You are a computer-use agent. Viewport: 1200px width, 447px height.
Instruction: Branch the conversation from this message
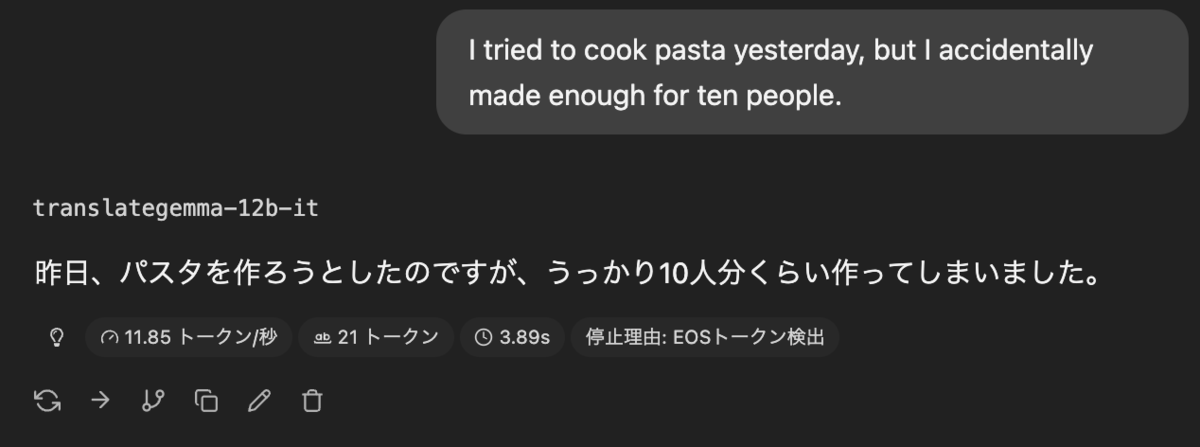(x=153, y=401)
